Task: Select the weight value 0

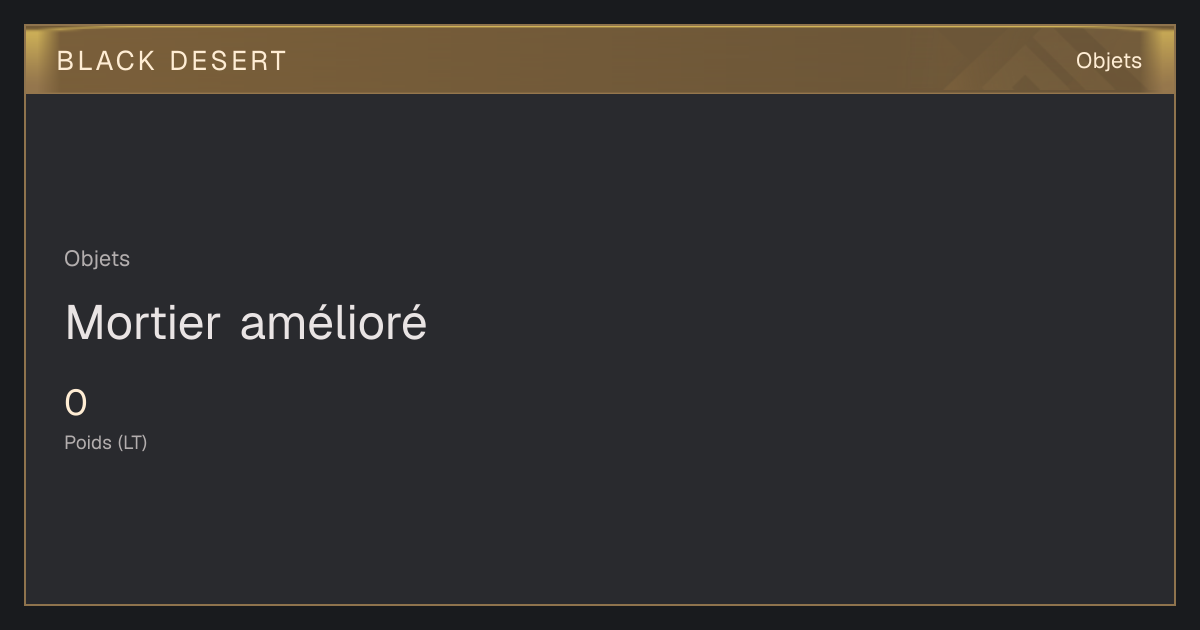Action: (x=76, y=404)
